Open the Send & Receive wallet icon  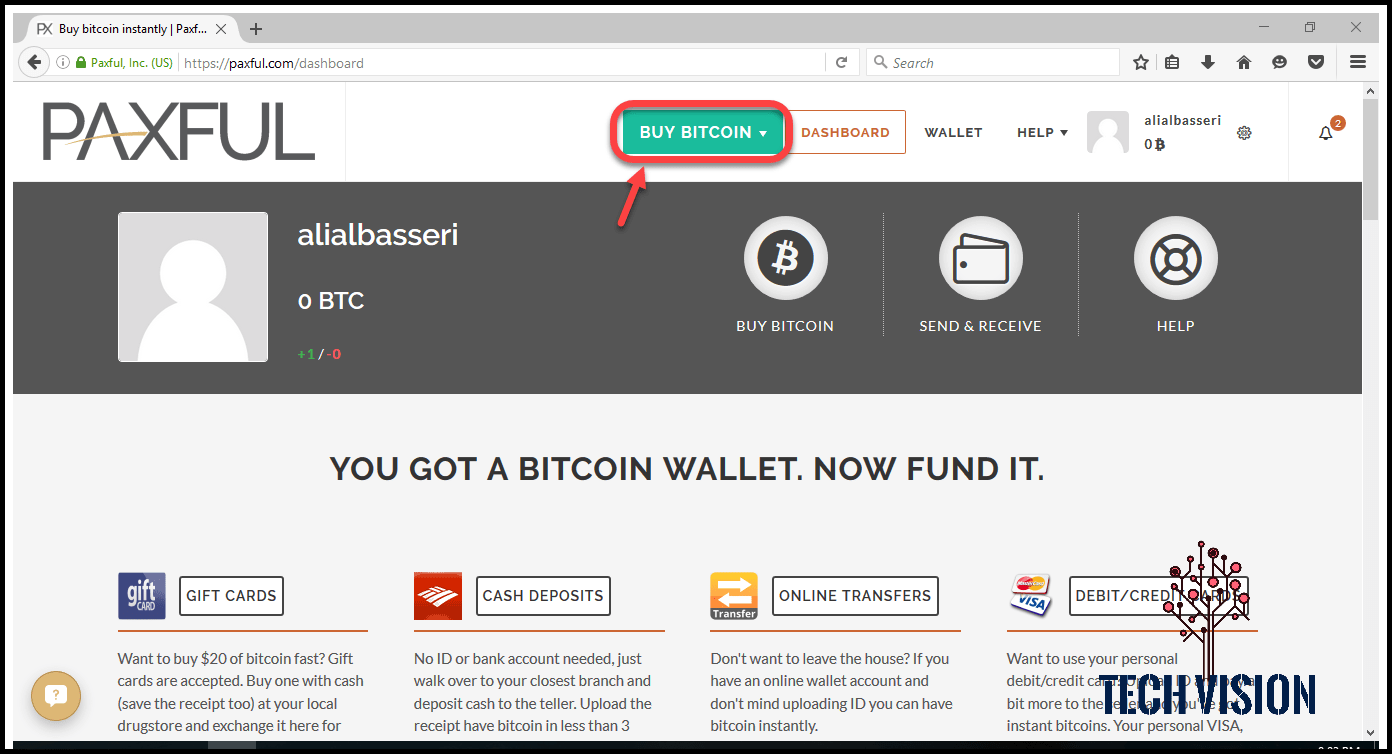click(x=980, y=258)
